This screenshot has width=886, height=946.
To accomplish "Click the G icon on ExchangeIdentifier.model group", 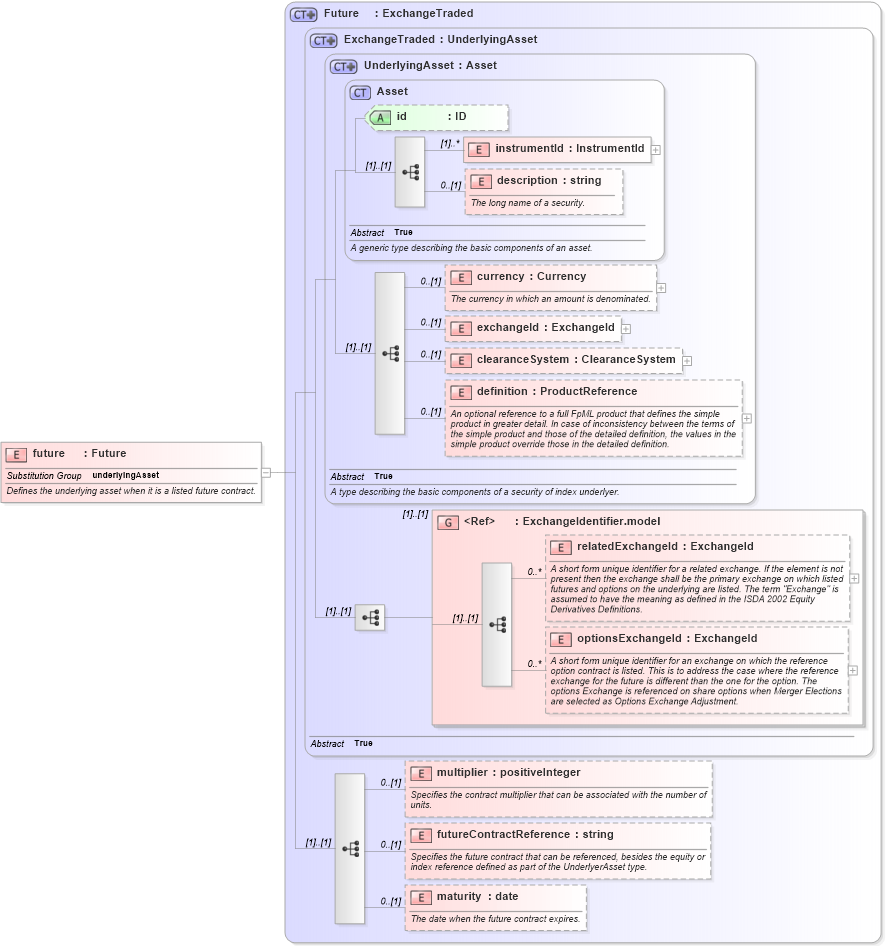I will click(447, 521).
